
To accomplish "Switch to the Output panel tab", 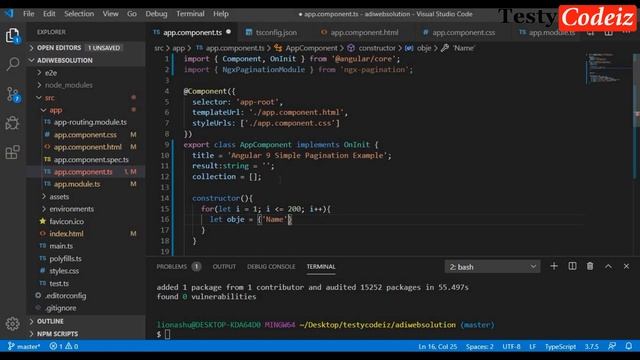I will [224, 267].
